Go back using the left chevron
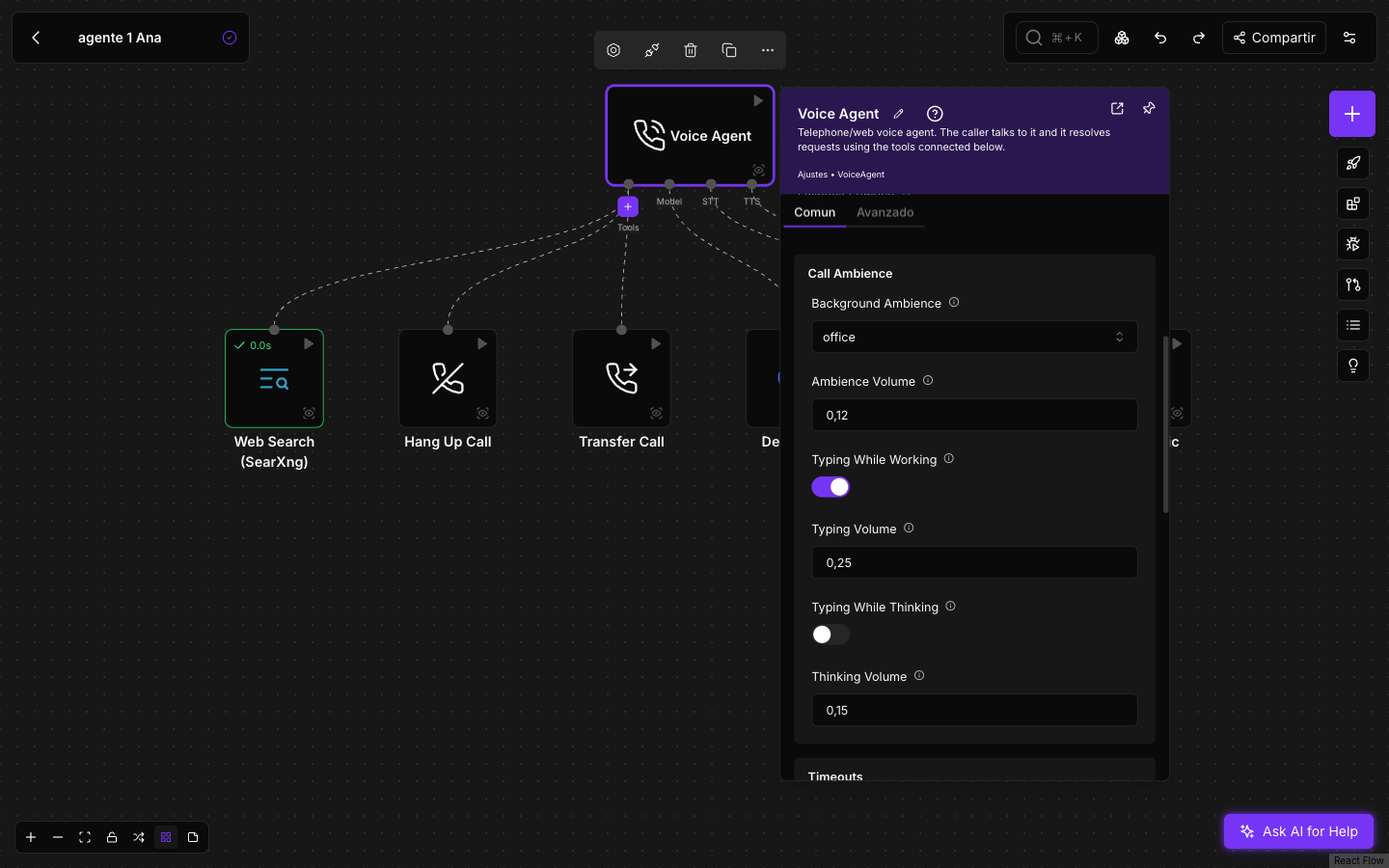 (x=36, y=38)
